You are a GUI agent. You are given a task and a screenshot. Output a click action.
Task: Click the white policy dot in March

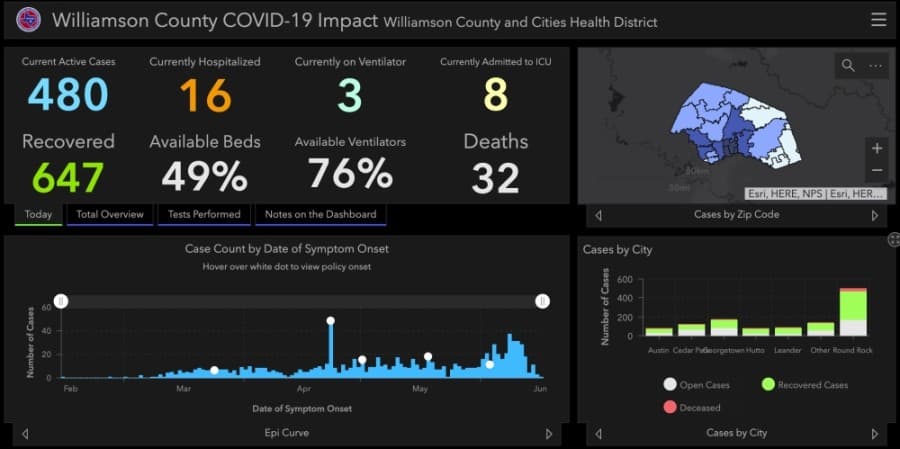pos(214,370)
